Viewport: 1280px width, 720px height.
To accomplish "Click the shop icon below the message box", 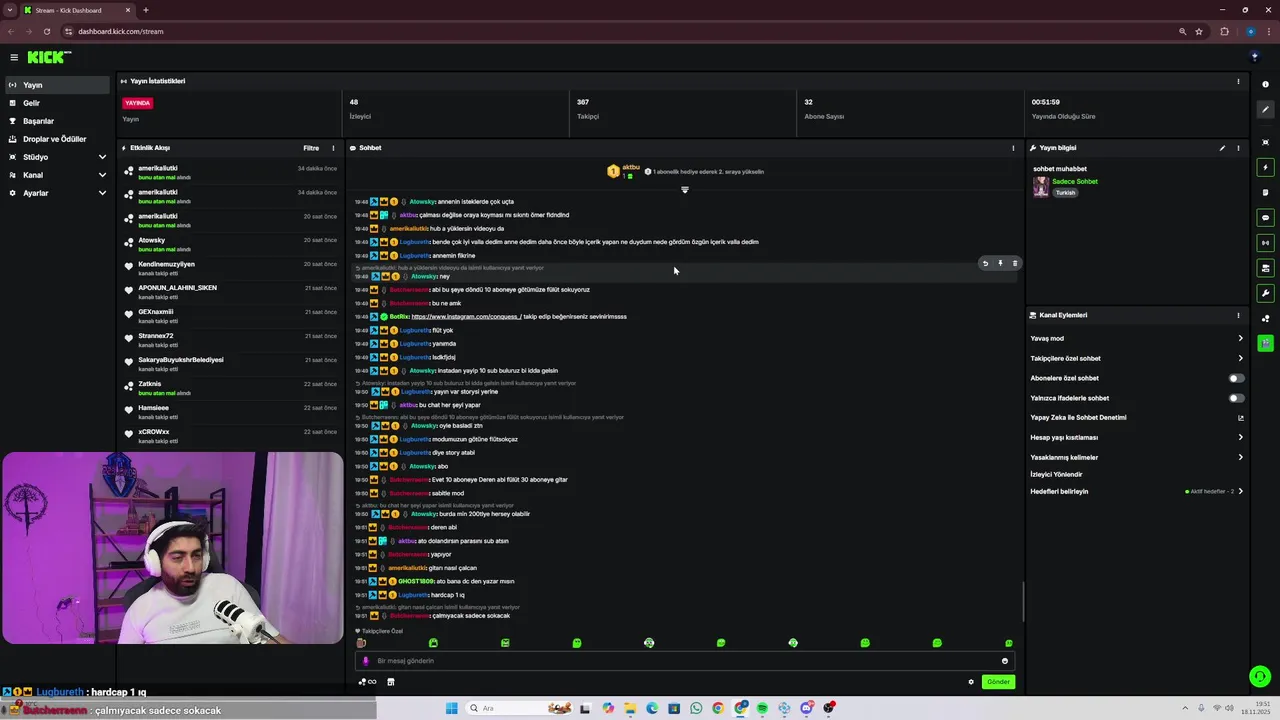I will [x=391, y=682].
